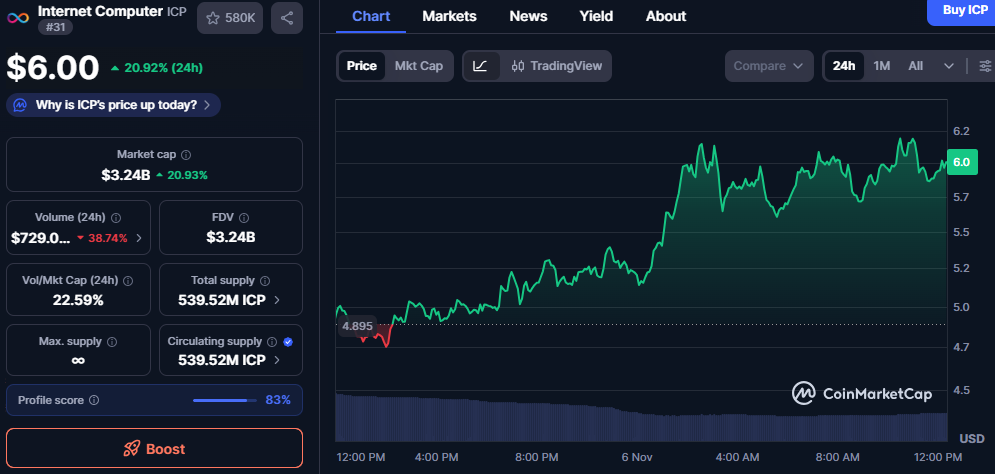995x474 pixels.
Task: Click the Profile score info icon
Action: click(94, 400)
